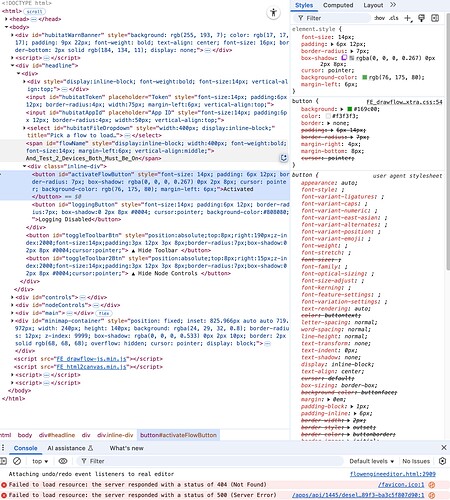
Task: Open background-color rgb(76, 175, 80) swatch
Action: [x=364, y=77]
